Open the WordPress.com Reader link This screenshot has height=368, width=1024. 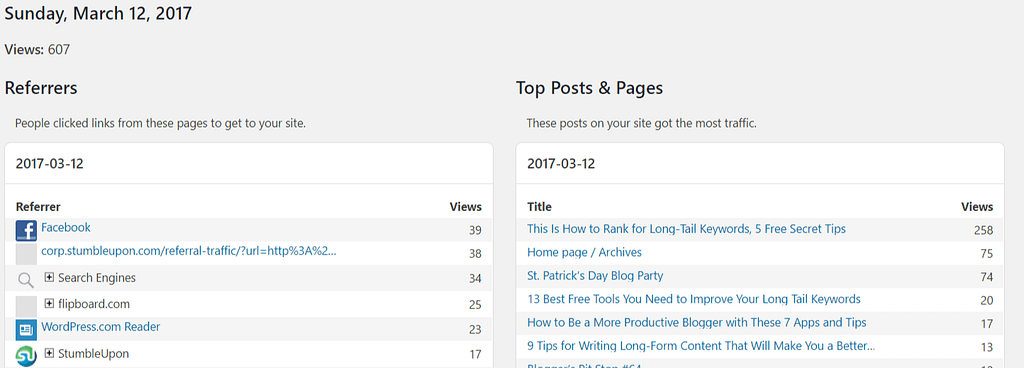click(101, 326)
